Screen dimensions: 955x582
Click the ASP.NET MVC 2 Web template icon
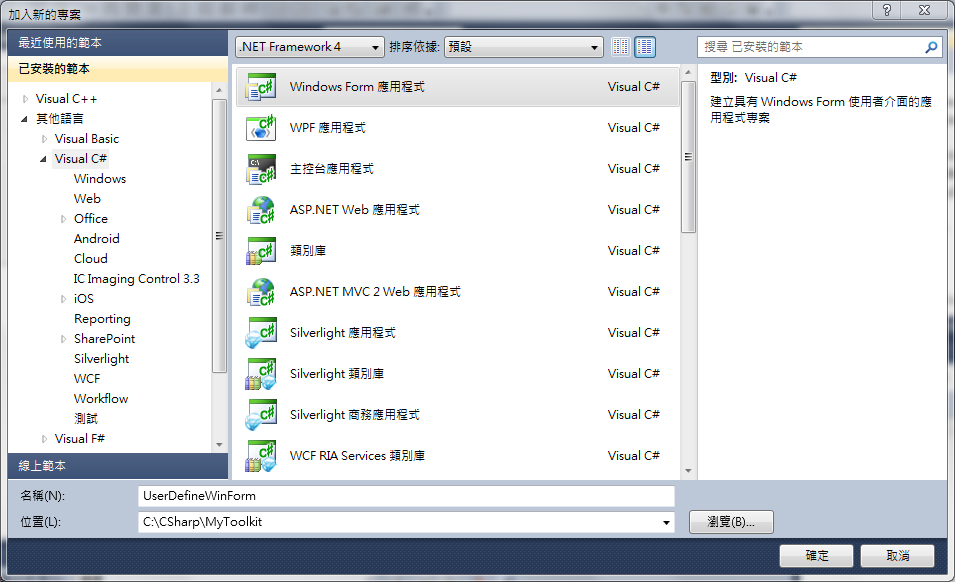261,292
